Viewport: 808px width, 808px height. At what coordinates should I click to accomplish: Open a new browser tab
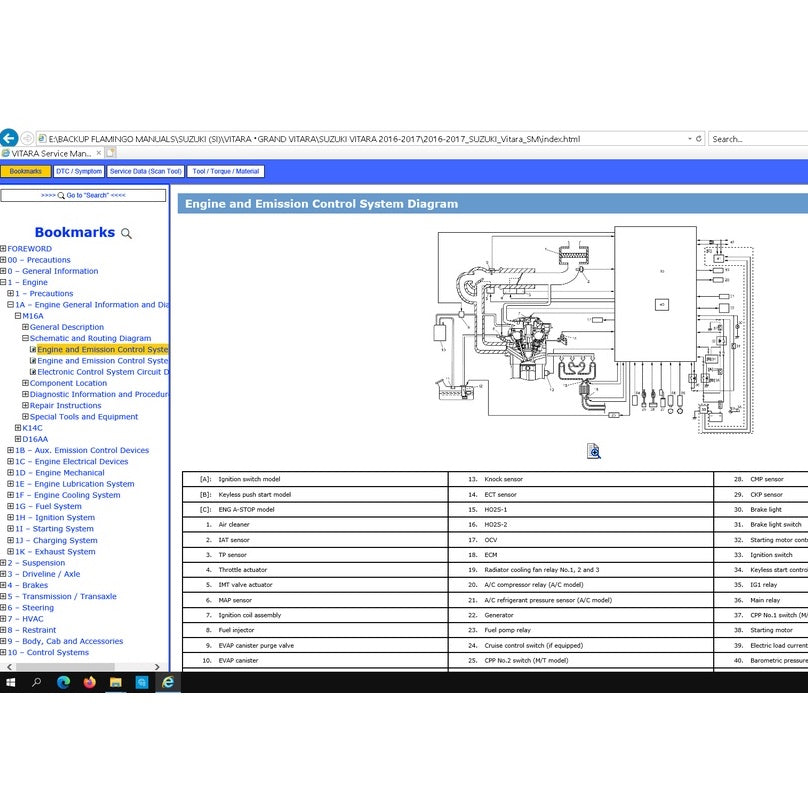pos(110,153)
